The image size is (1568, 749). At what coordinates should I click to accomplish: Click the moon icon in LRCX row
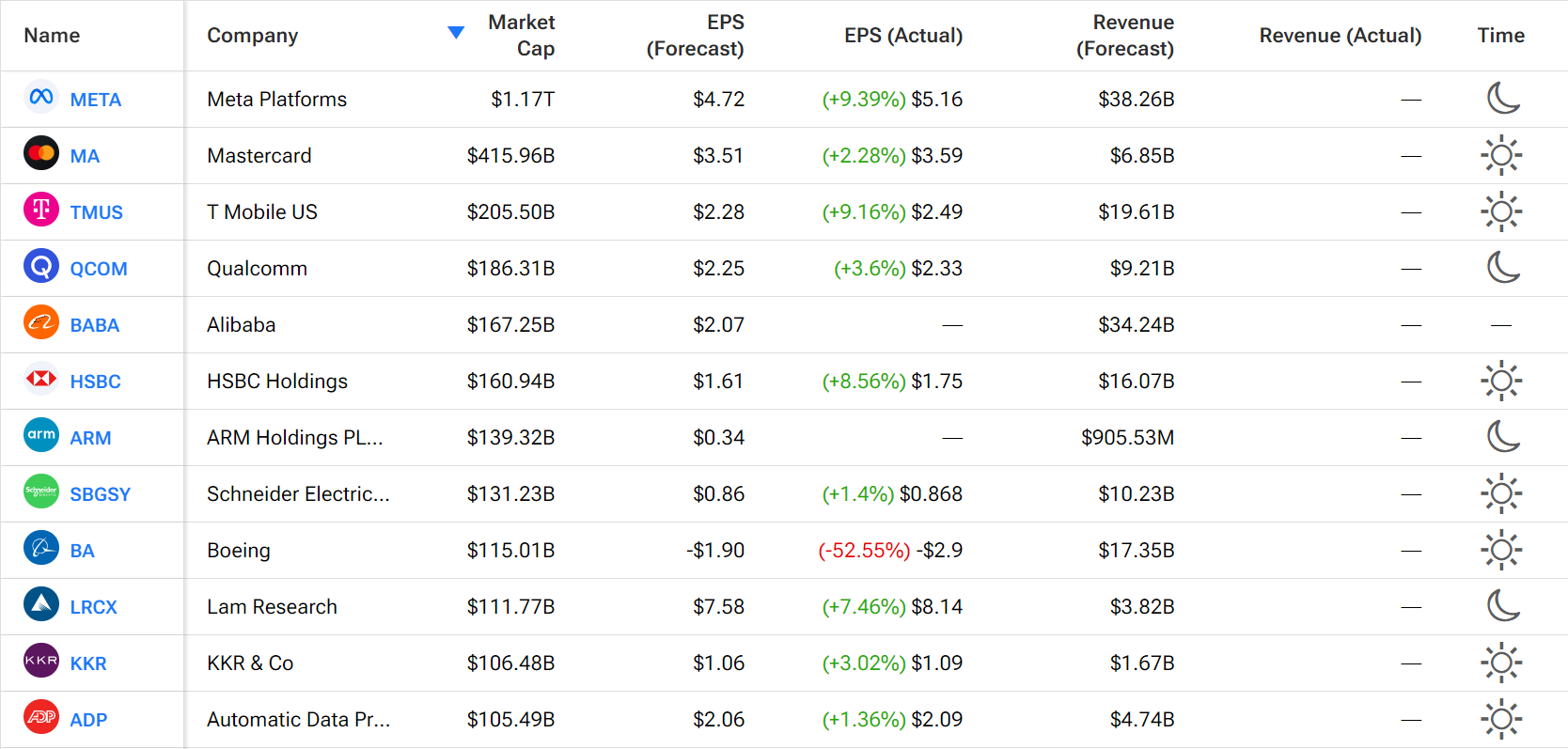tap(1502, 605)
